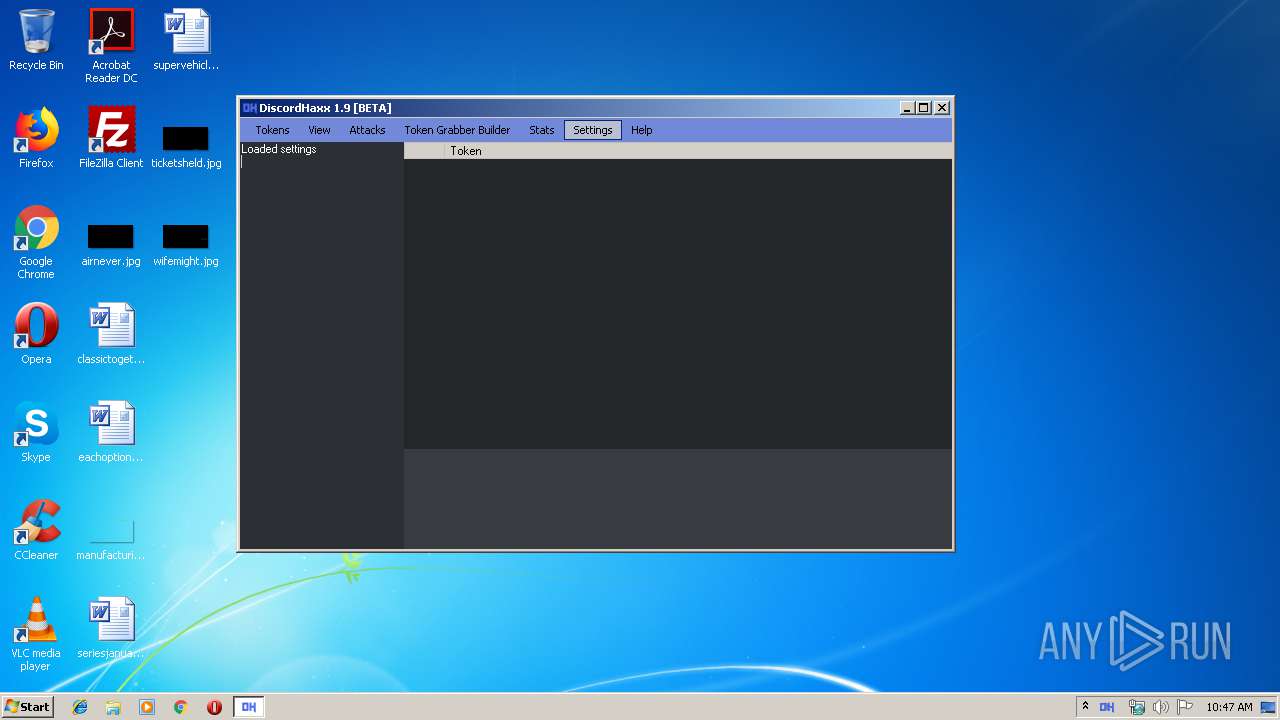
Task: Open Opera from taskbar
Action: point(214,707)
